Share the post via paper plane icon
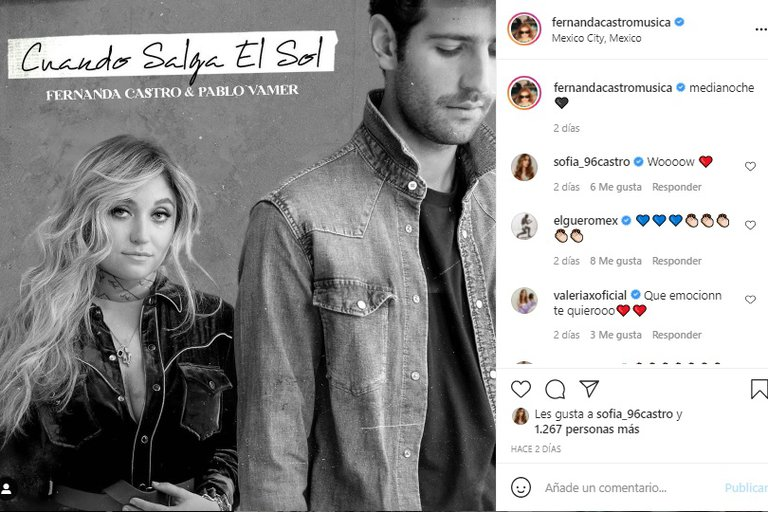 pos(589,389)
